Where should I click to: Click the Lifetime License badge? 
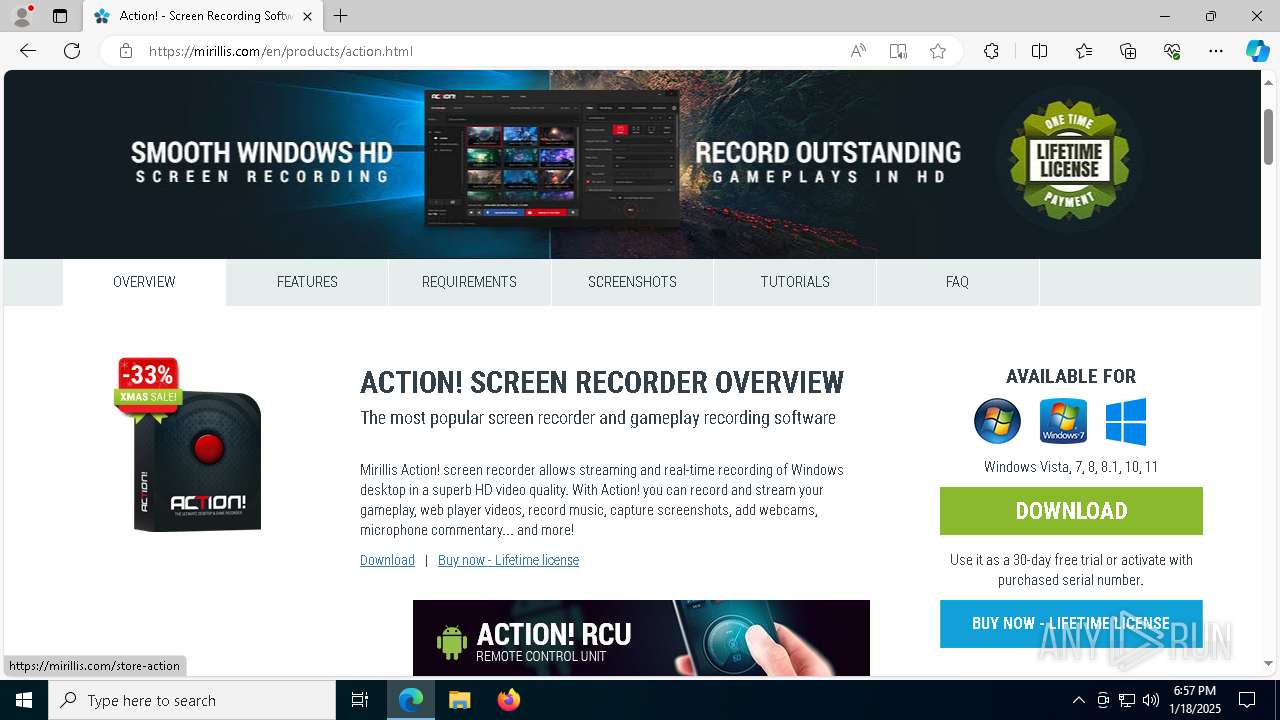pos(1069,160)
